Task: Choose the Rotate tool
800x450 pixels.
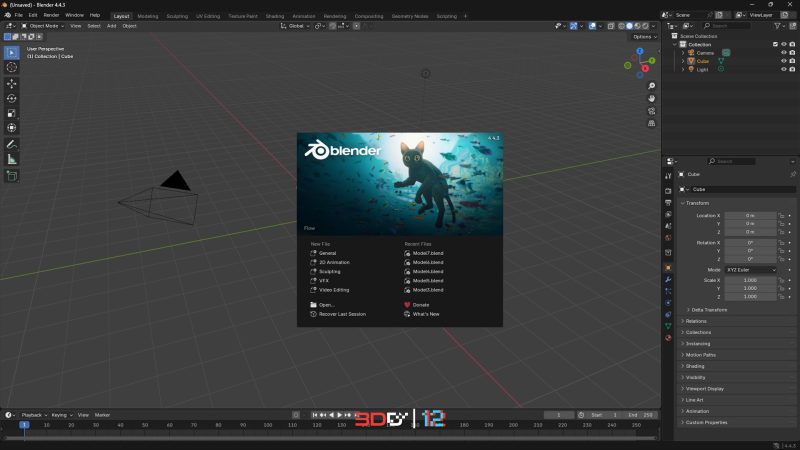Action: click(12, 98)
